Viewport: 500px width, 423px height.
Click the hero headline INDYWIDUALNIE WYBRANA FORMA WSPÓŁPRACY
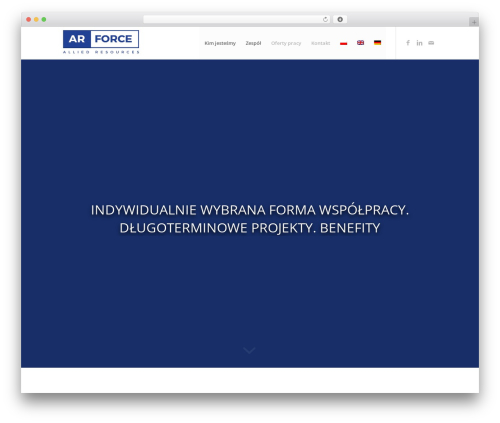coord(250,210)
